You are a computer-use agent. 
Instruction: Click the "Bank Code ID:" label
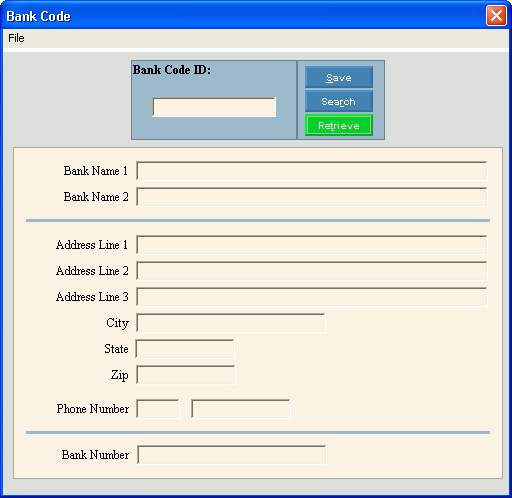tap(172, 70)
